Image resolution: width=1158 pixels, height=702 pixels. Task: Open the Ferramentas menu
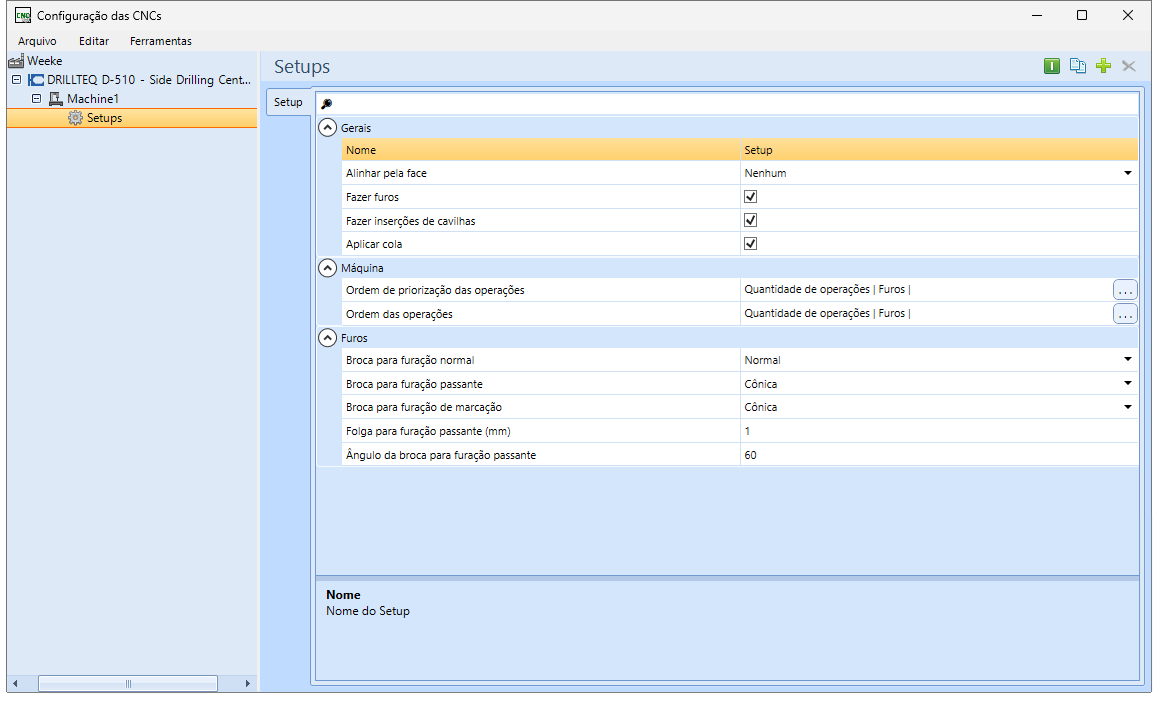[161, 41]
